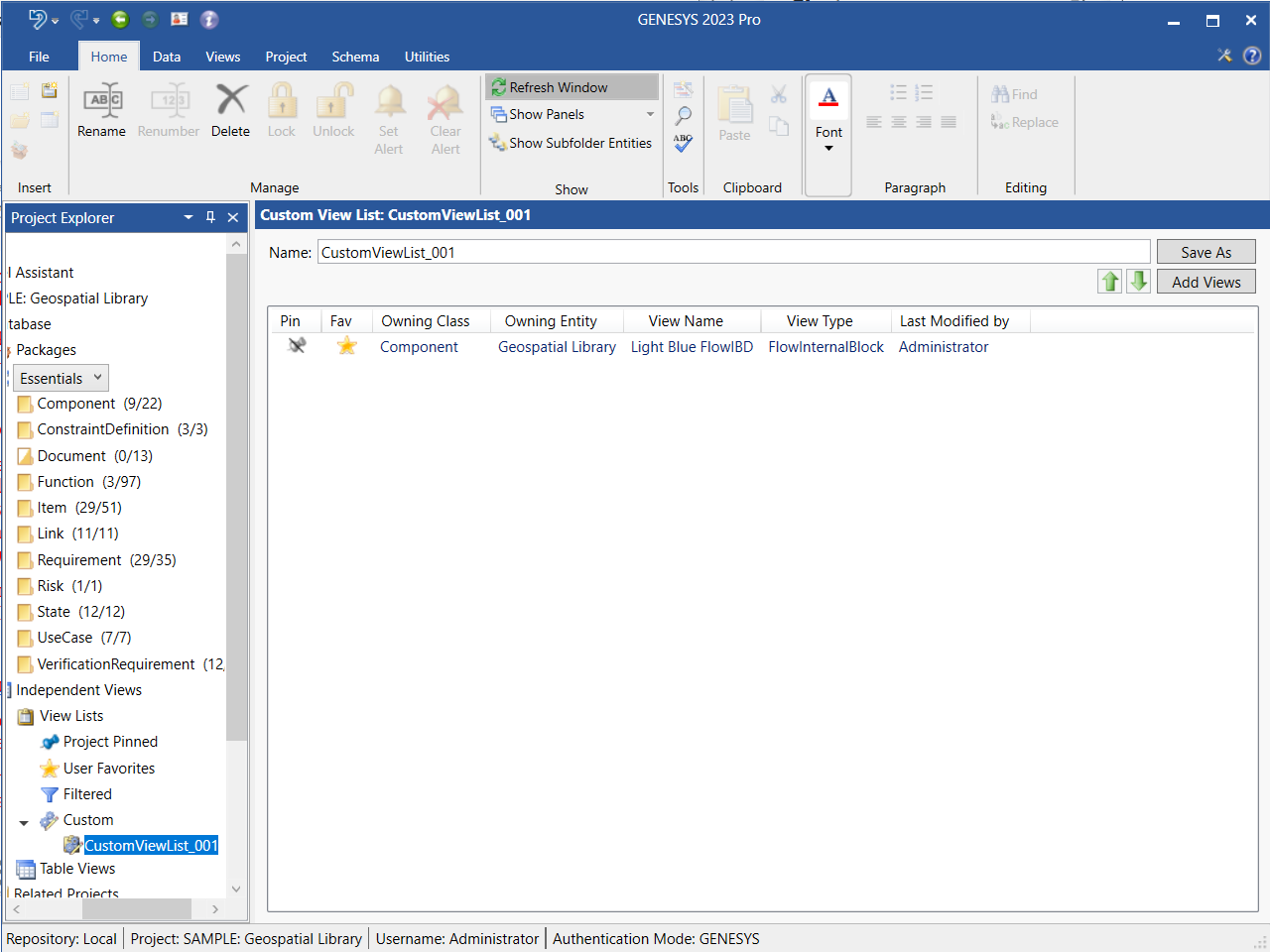Switch to the Schema ribbon tab
Viewport: 1270px width, 952px height.
(x=355, y=57)
